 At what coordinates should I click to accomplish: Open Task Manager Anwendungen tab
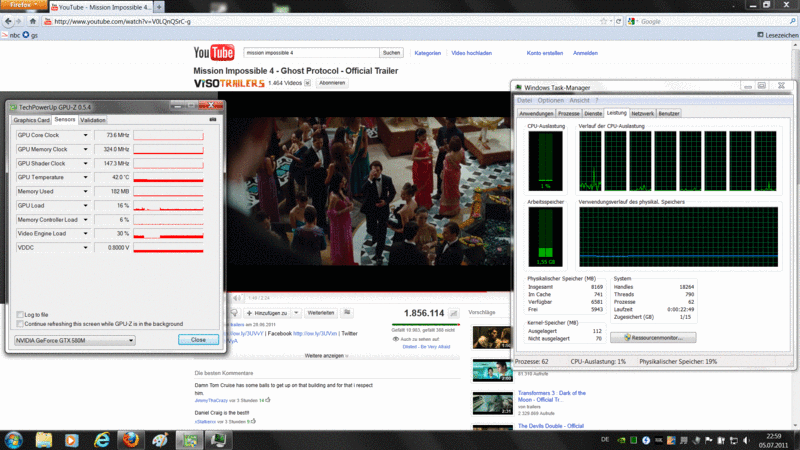pyautogui.click(x=536, y=113)
